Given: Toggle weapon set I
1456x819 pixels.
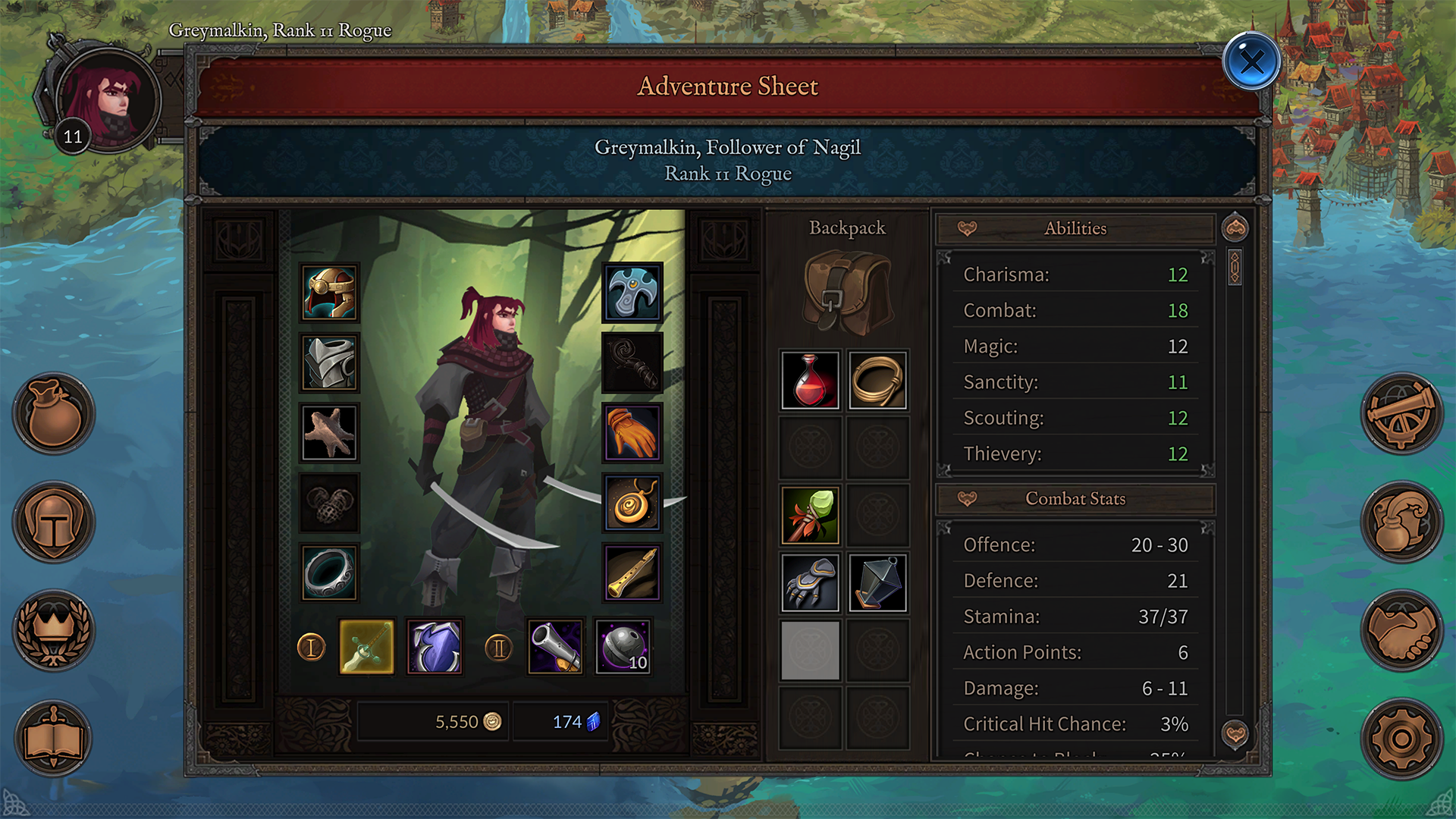Looking at the screenshot, I should pos(311,648).
